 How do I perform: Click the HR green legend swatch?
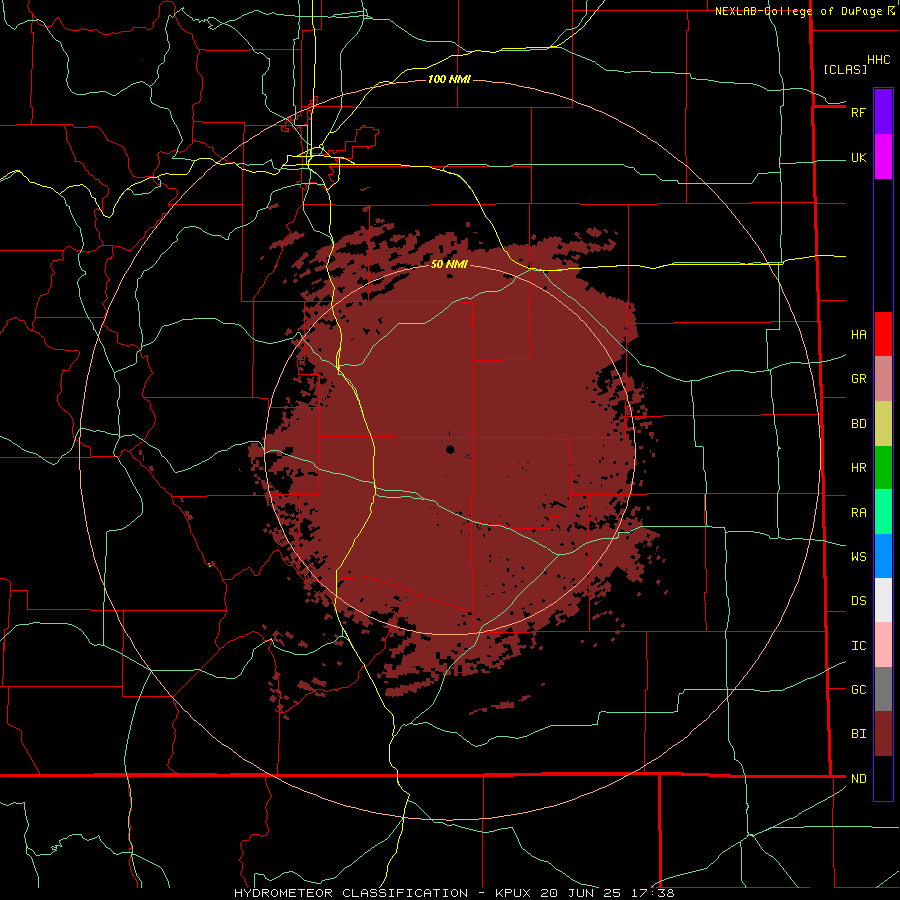[x=883, y=468]
